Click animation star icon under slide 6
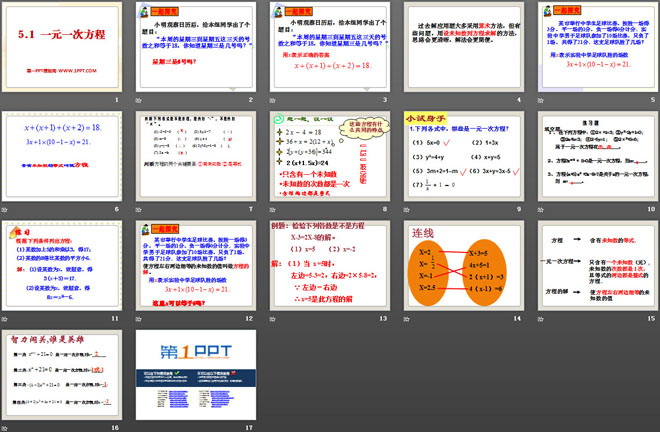 point(4,210)
